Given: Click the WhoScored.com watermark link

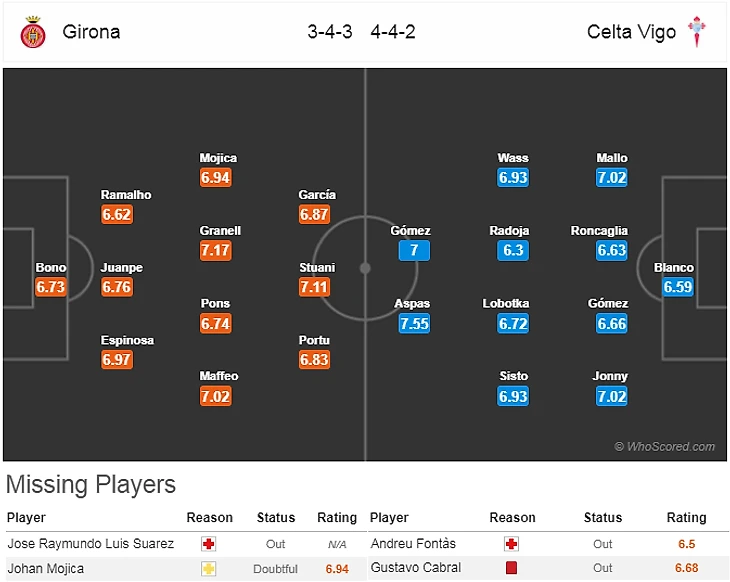Looking at the screenshot, I should [x=665, y=447].
